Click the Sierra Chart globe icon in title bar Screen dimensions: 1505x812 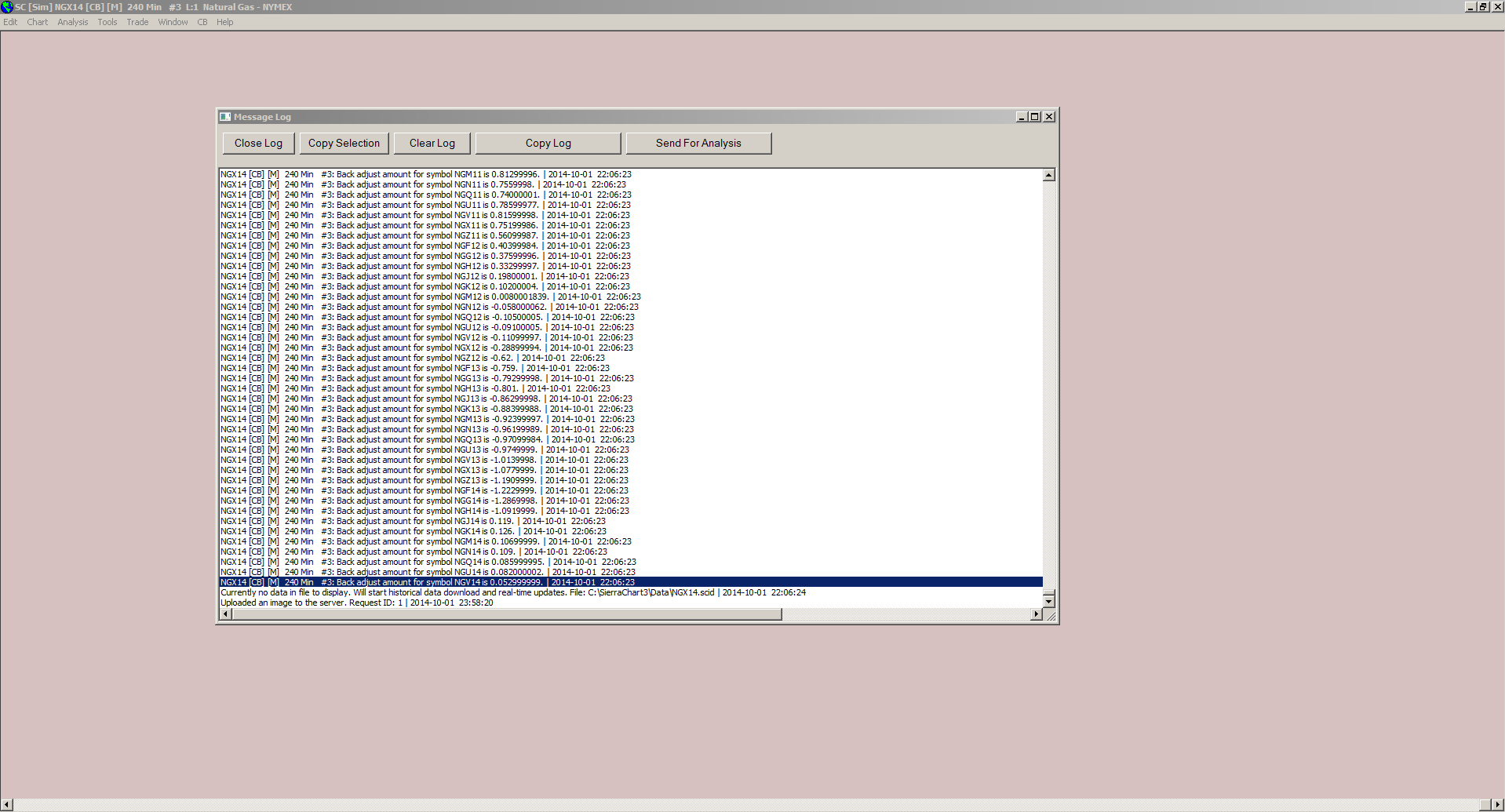(x=7, y=7)
